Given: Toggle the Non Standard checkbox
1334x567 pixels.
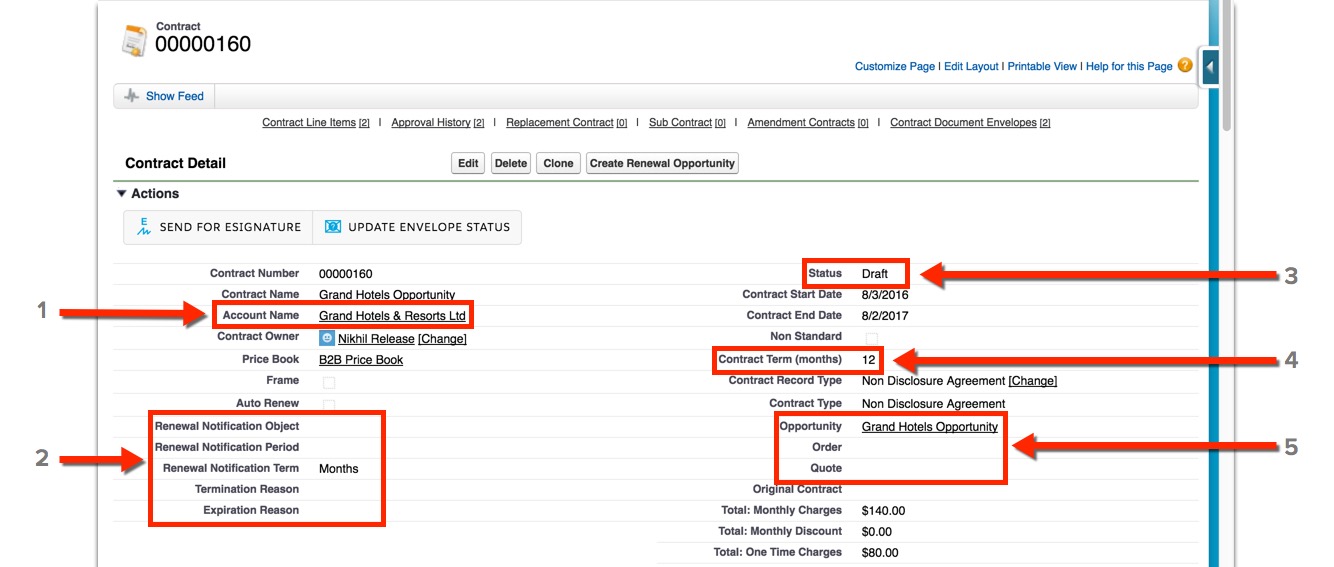Looking at the screenshot, I should (871, 338).
